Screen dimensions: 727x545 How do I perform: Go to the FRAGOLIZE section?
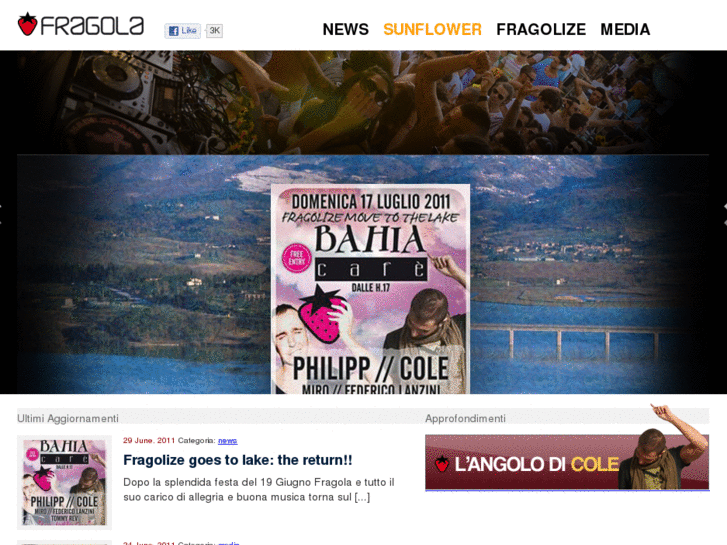541,29
